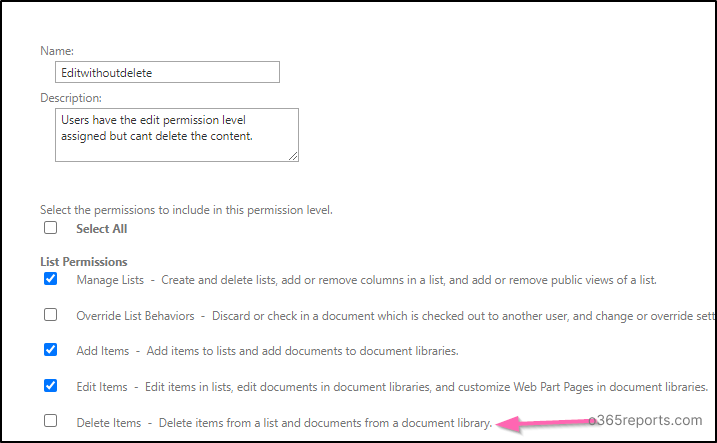Uncheck the Manage Lists checkbox
The height and width of the screenshot is (443, 717).
coord(50,278)
